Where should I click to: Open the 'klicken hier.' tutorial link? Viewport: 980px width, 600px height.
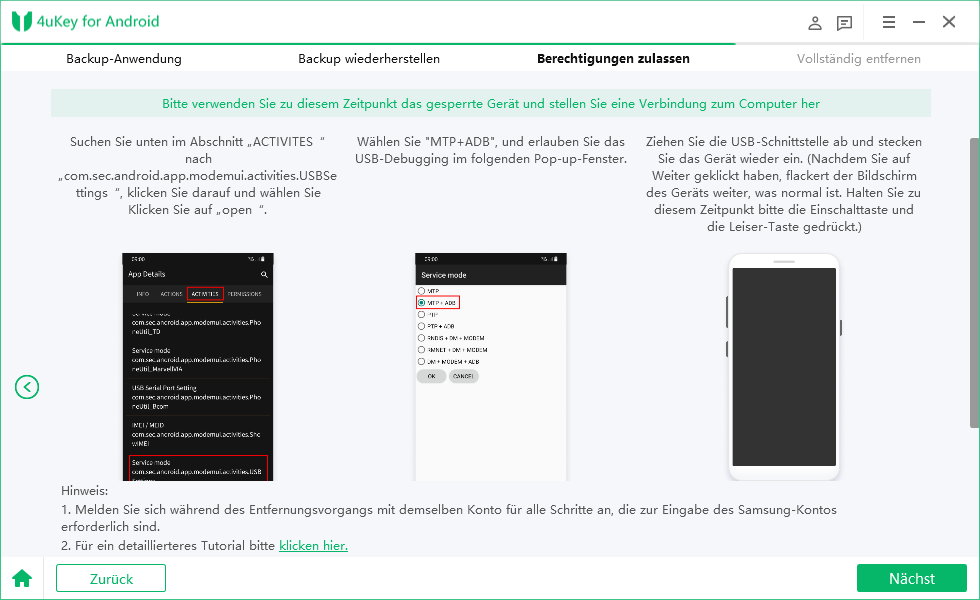pyautogui.click(x=313, y=546)
